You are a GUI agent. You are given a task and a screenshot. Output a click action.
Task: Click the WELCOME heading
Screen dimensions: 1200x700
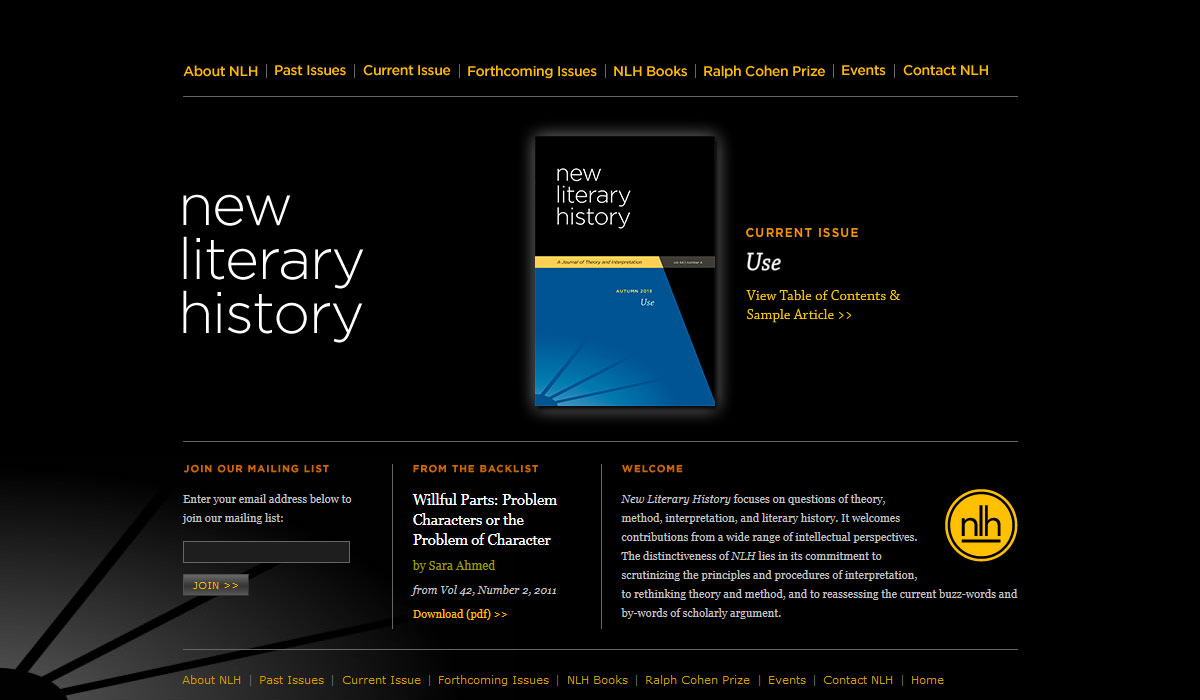(652, 469)
